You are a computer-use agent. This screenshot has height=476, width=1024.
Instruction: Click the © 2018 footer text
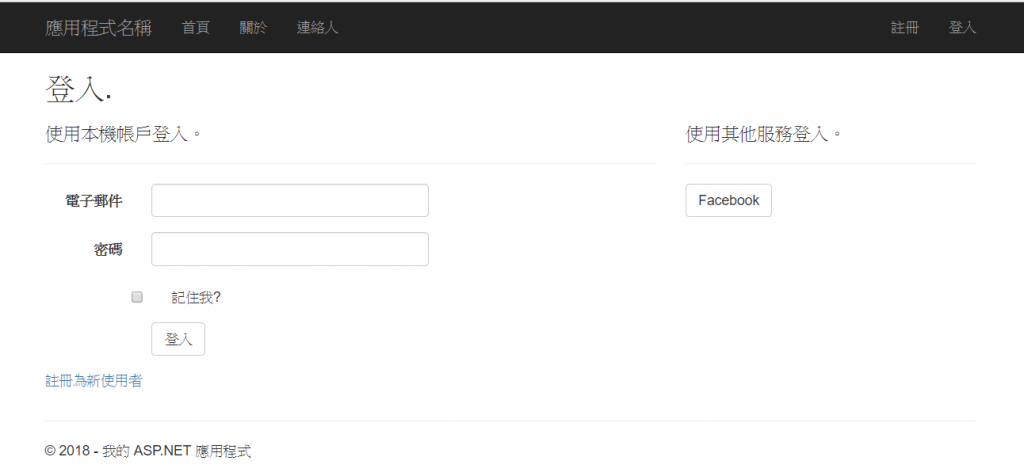pyautogui.click(x=148, y=451)
